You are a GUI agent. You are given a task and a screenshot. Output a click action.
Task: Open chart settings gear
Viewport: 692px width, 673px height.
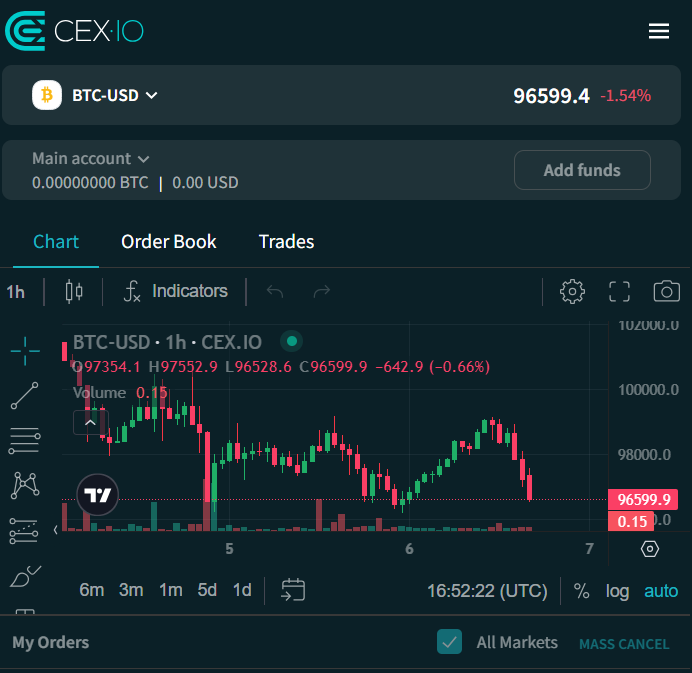coord(572,291)
